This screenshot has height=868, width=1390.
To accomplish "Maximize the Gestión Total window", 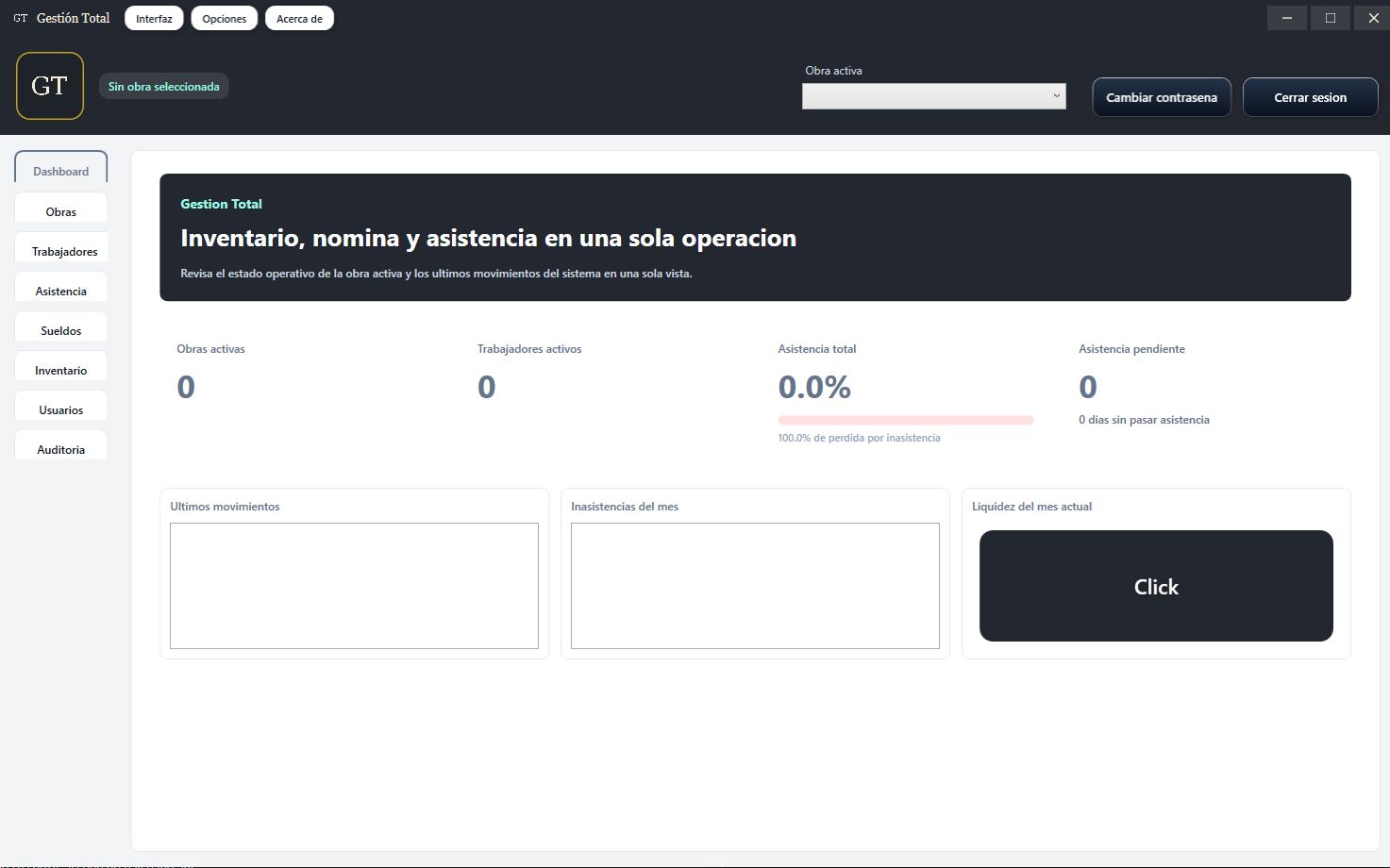I will point(1331,18).
